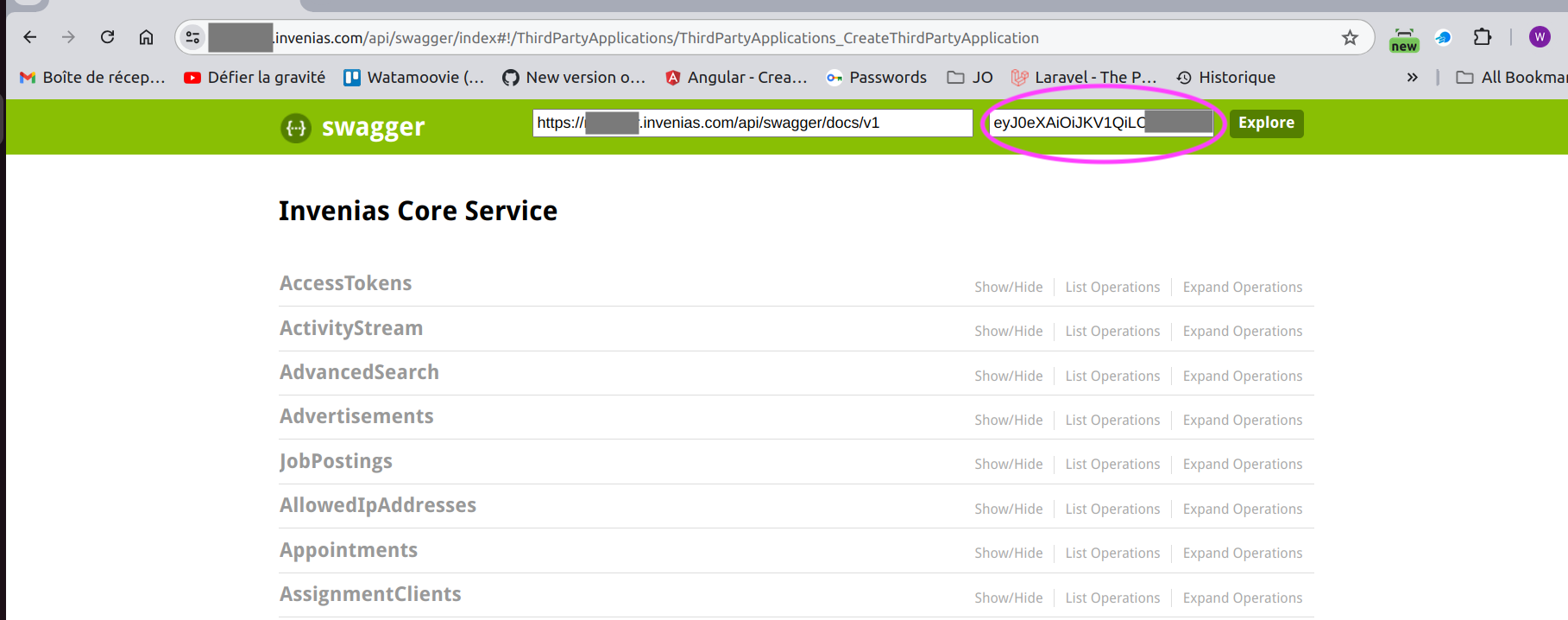Expand the AssignmentClients section

pyautogui.click(x=370, y=594)
